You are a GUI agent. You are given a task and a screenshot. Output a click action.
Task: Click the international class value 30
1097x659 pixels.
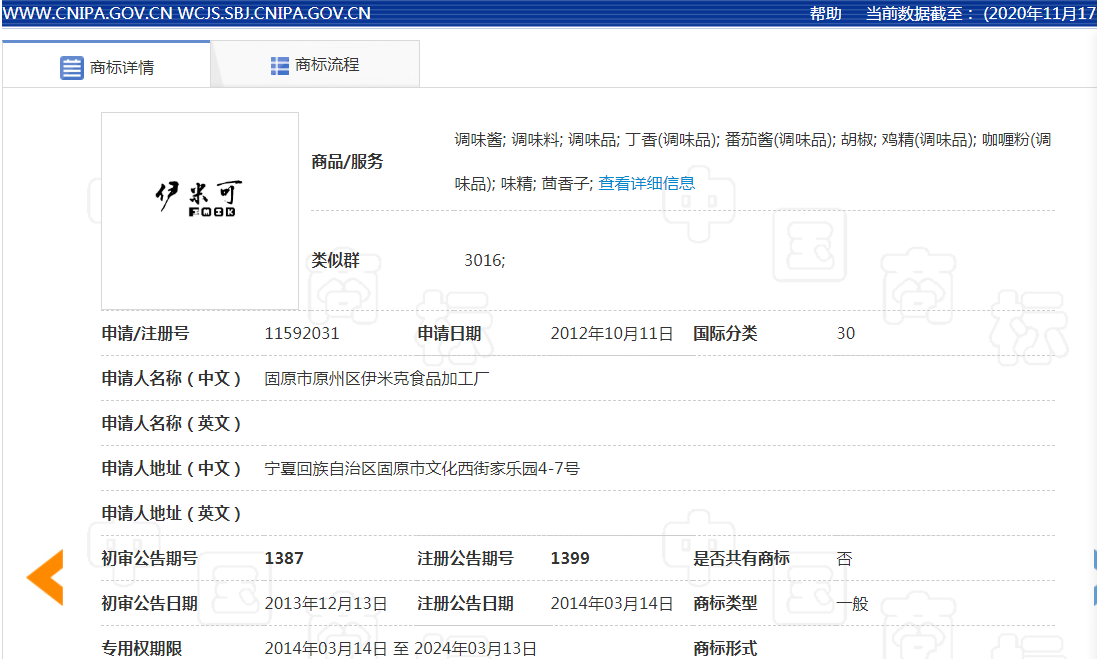(846, 334)
